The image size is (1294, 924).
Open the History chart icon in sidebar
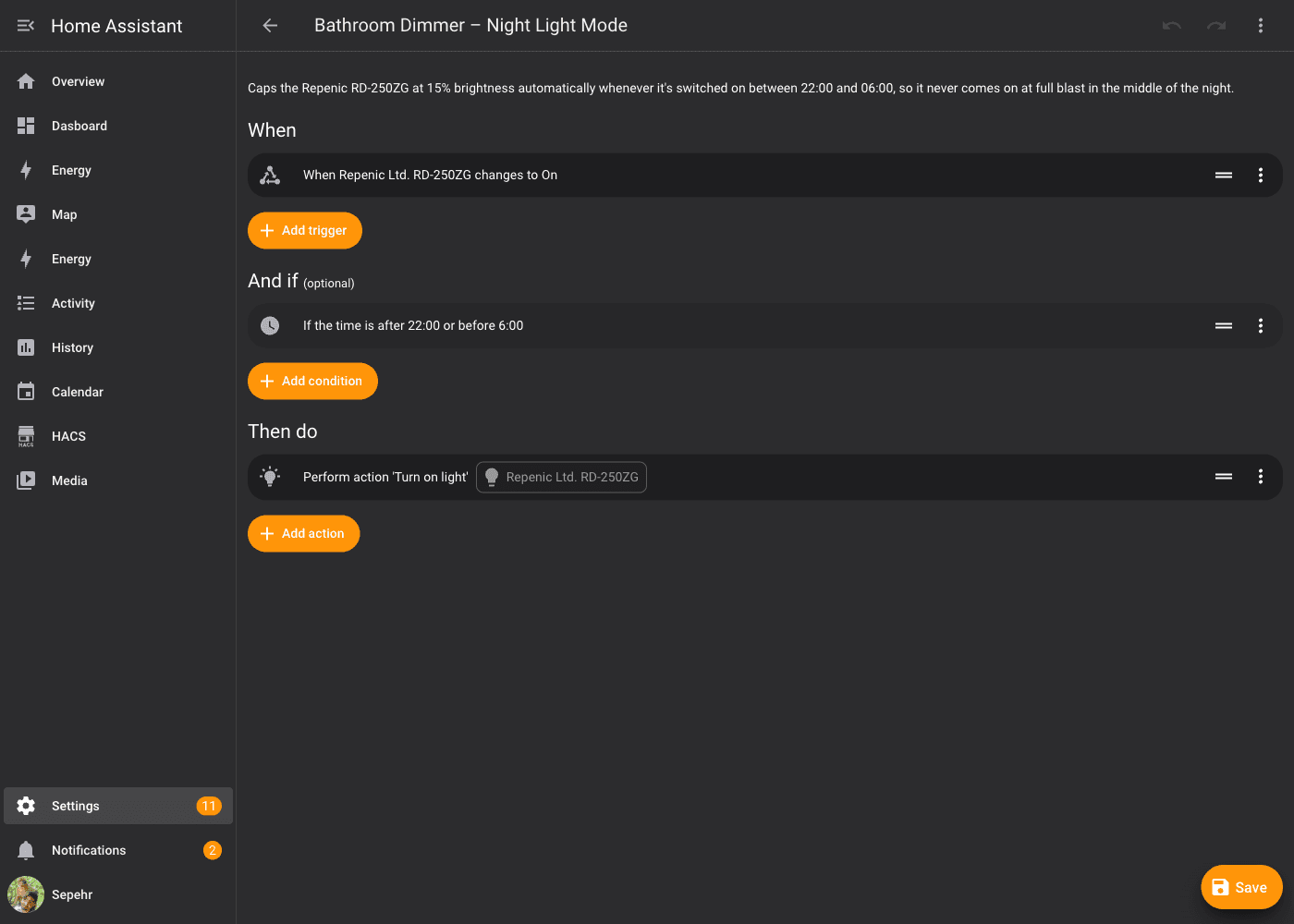tap(26, 347)
